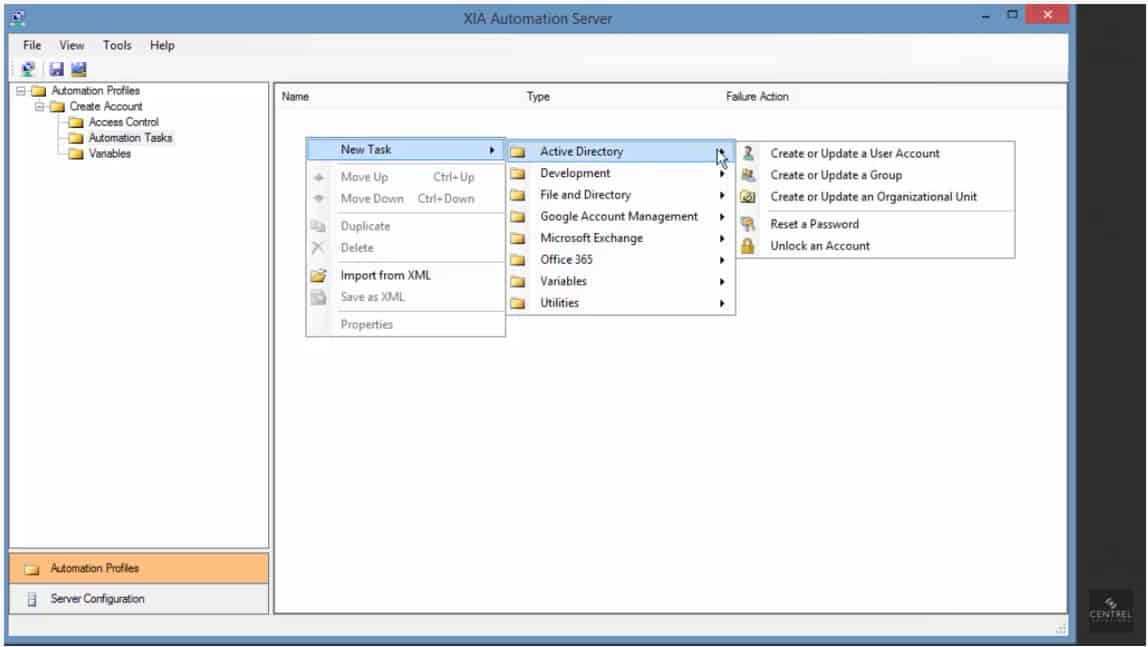Click the Utilities folder icon

[x=518, y=303]
